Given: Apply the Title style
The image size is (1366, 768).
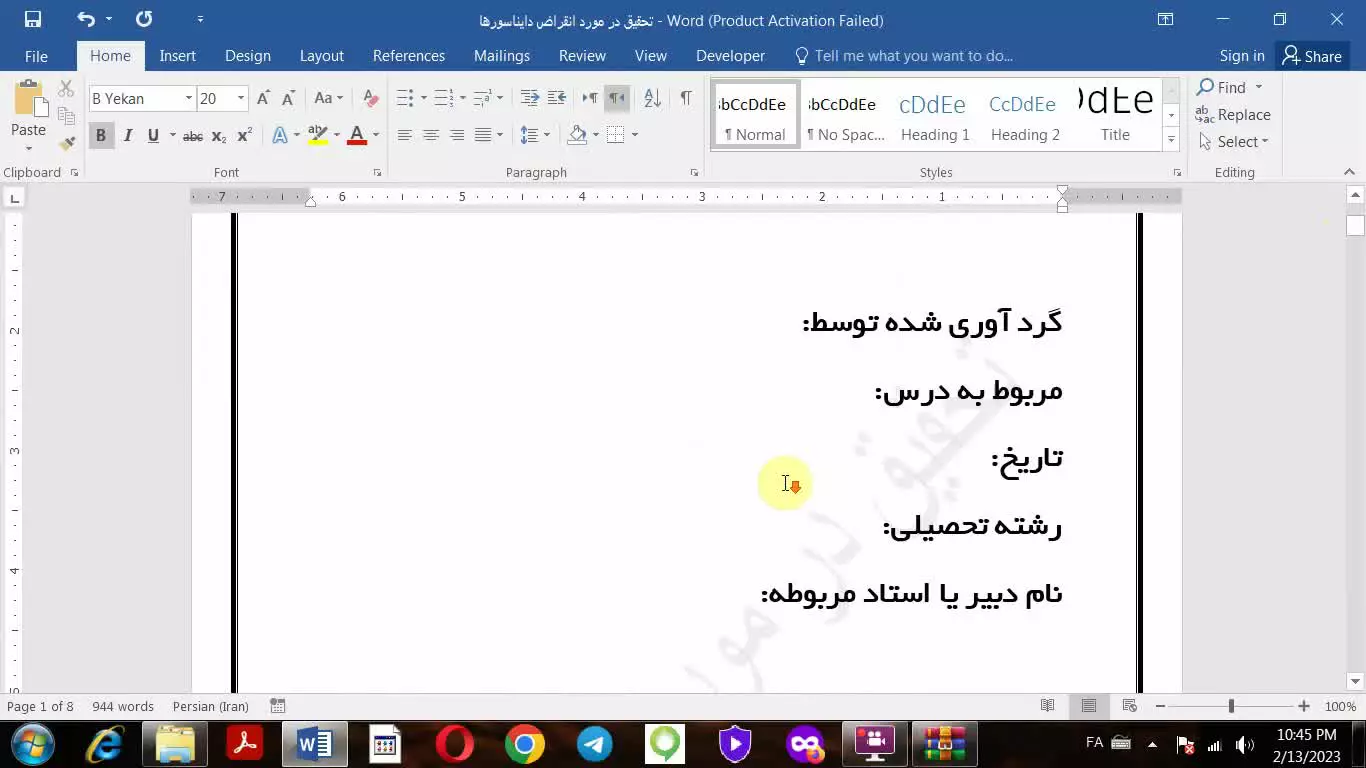Looking at the screenshot, I should [1115, 115].
